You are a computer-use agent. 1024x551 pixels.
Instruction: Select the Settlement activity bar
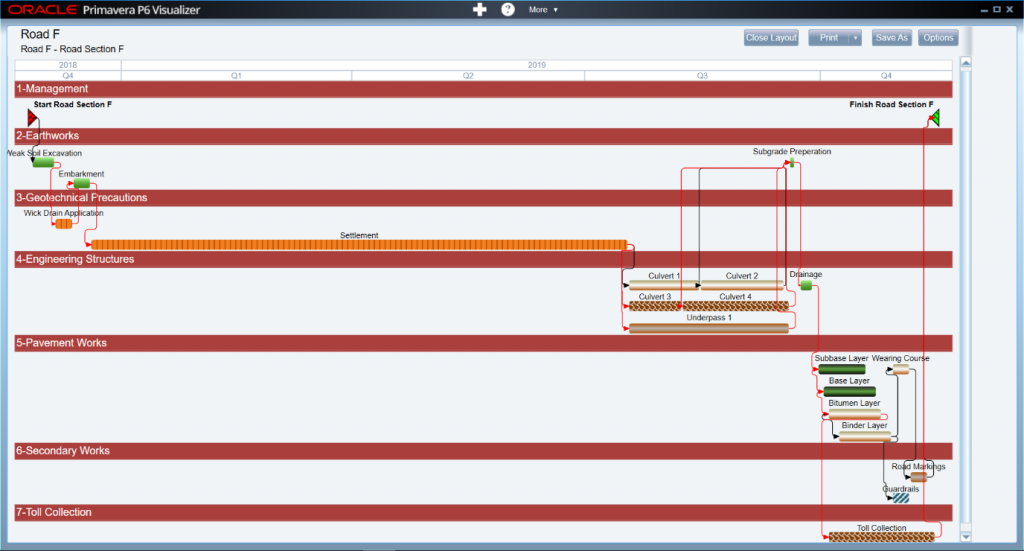pyautogui.click(x=359, y=245)
